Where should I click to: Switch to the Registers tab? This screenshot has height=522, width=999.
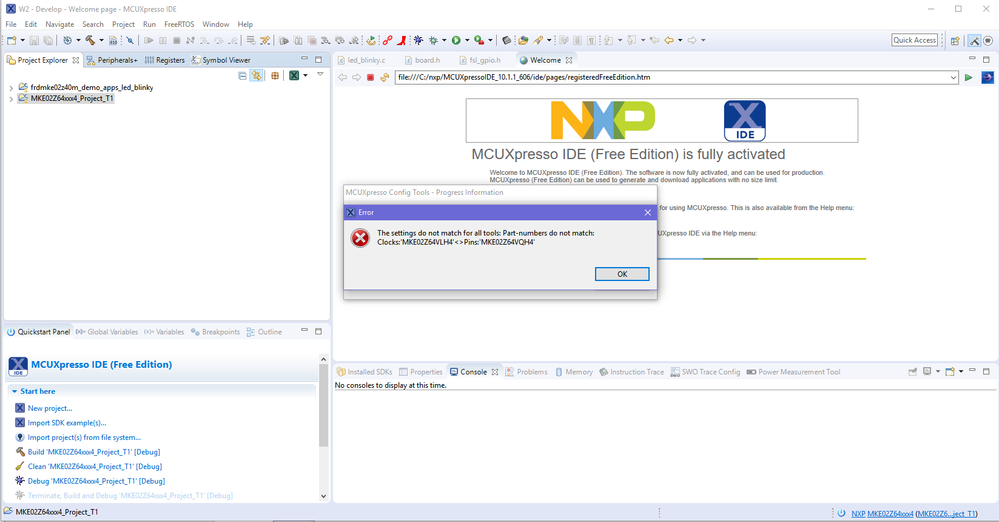[x=165, y=60]
